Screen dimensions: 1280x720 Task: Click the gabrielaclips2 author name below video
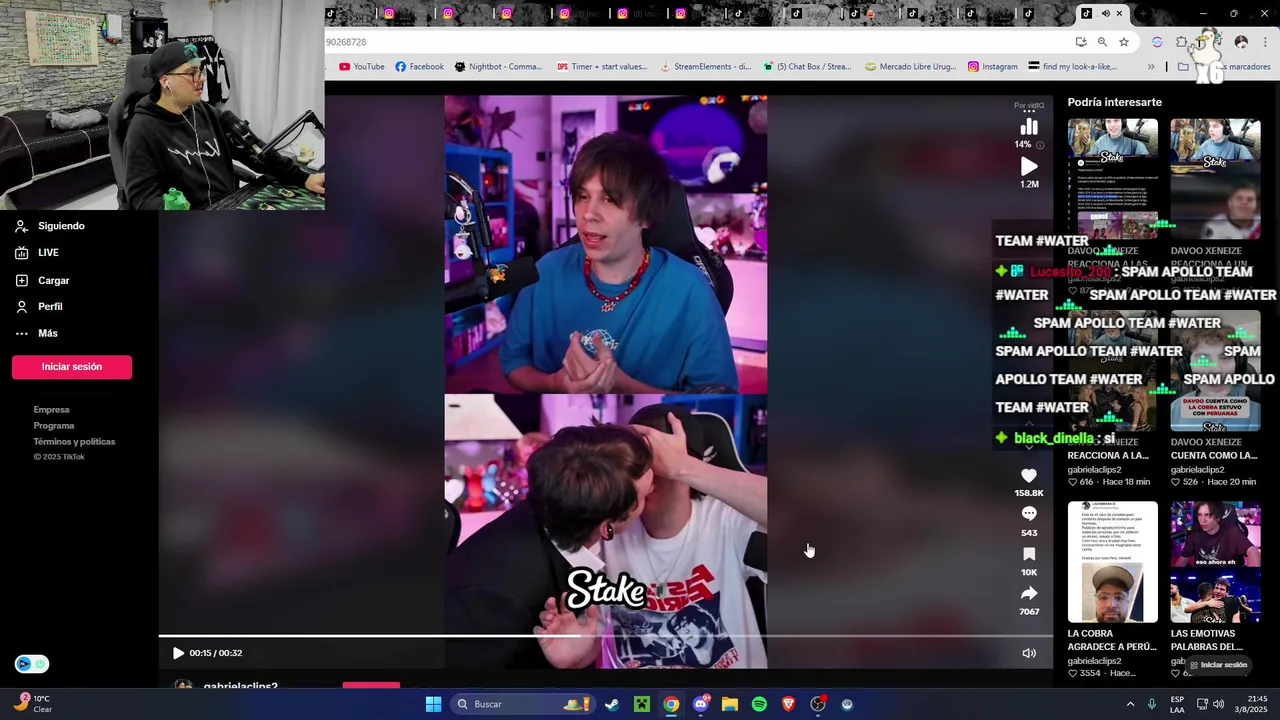(x=240, y=686)
